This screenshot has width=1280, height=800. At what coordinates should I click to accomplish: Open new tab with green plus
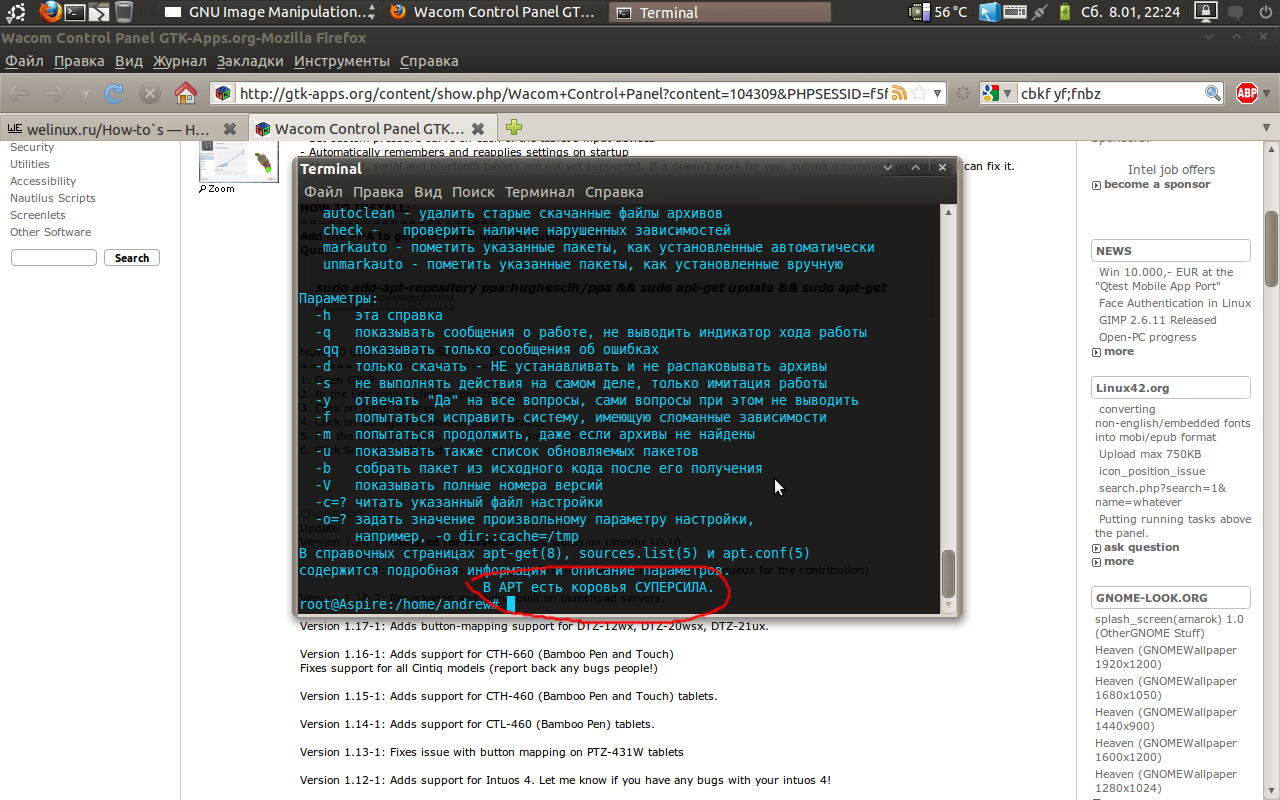pyautogui.click(x=514, y=127)
